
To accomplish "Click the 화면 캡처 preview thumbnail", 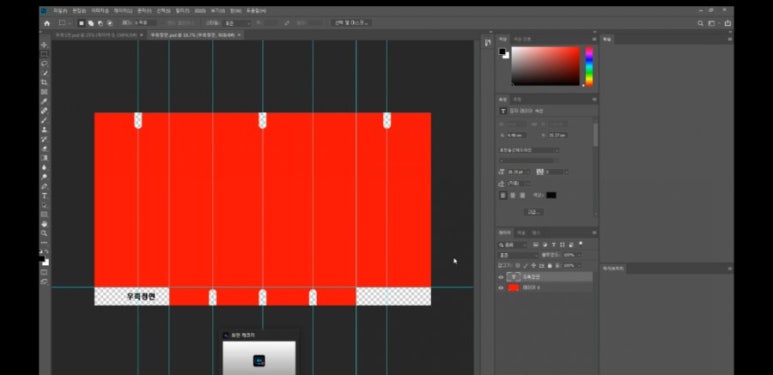I will point(259,358).
